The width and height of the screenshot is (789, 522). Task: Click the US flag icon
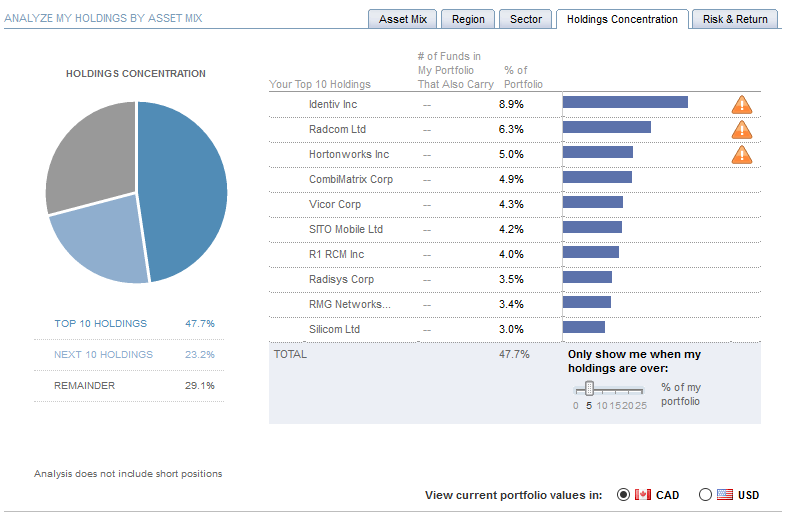[725, 495]
